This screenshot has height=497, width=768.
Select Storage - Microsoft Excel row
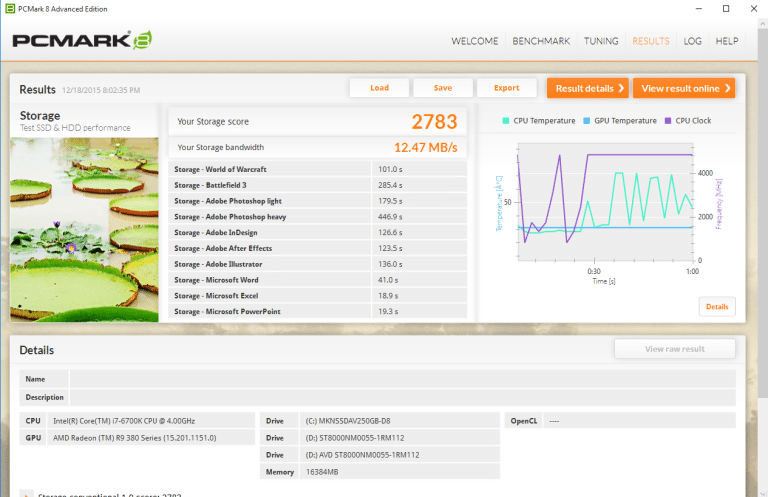(317, 296)
